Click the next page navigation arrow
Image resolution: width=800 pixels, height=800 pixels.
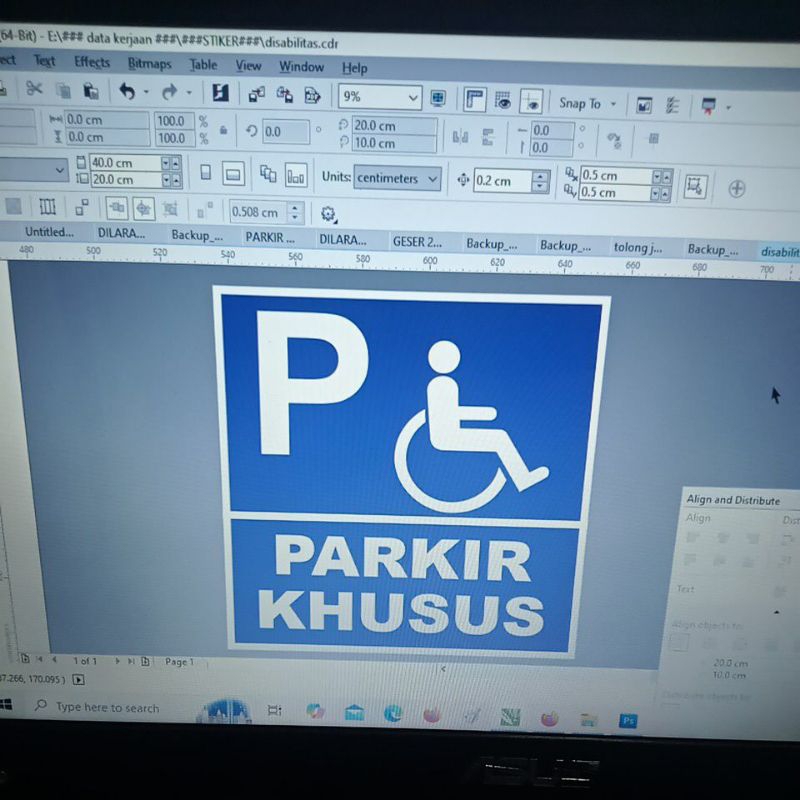coord(117,661)
